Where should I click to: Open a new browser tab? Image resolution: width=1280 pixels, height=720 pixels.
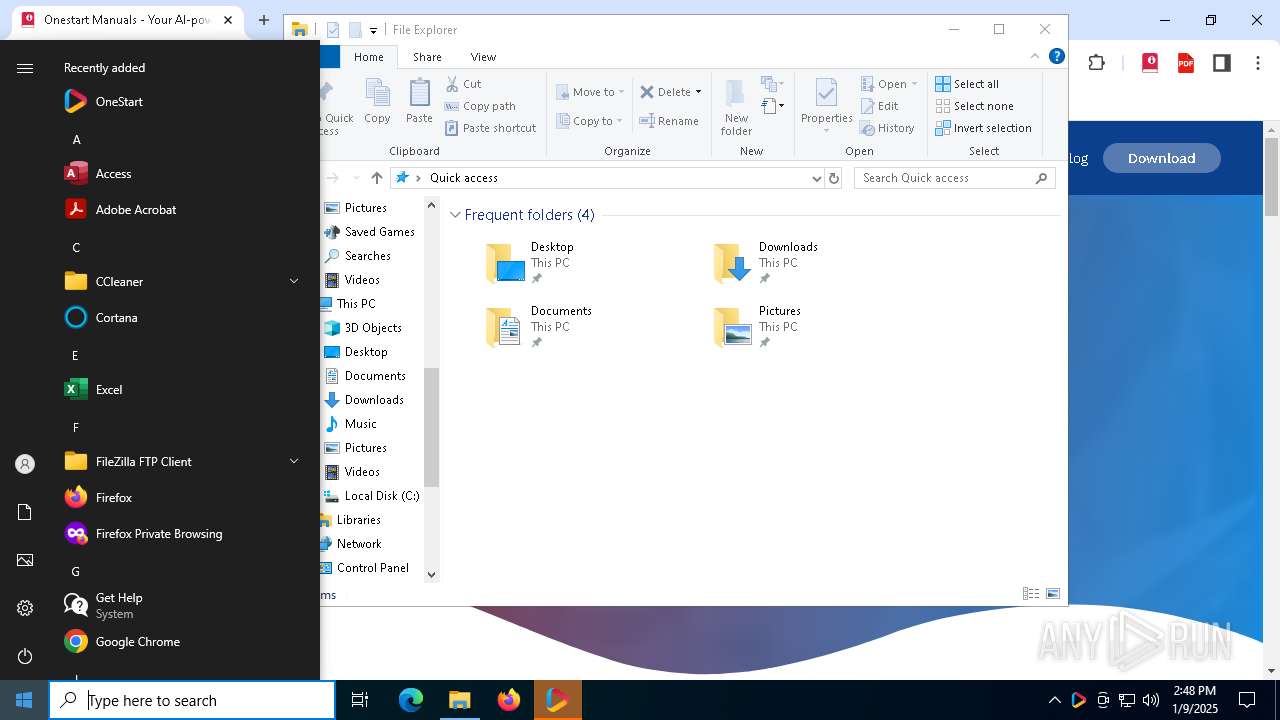264,20
